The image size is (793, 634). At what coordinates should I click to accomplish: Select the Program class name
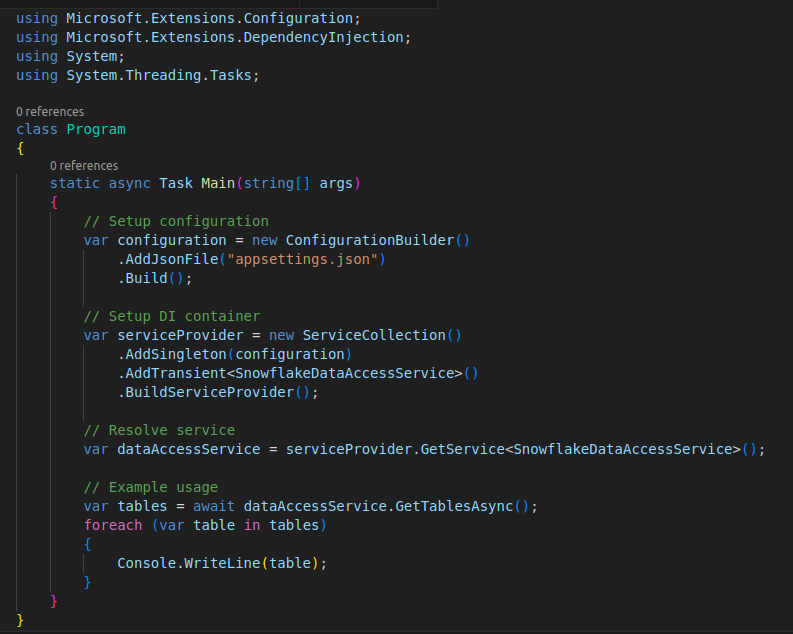(x=96, y=129)
